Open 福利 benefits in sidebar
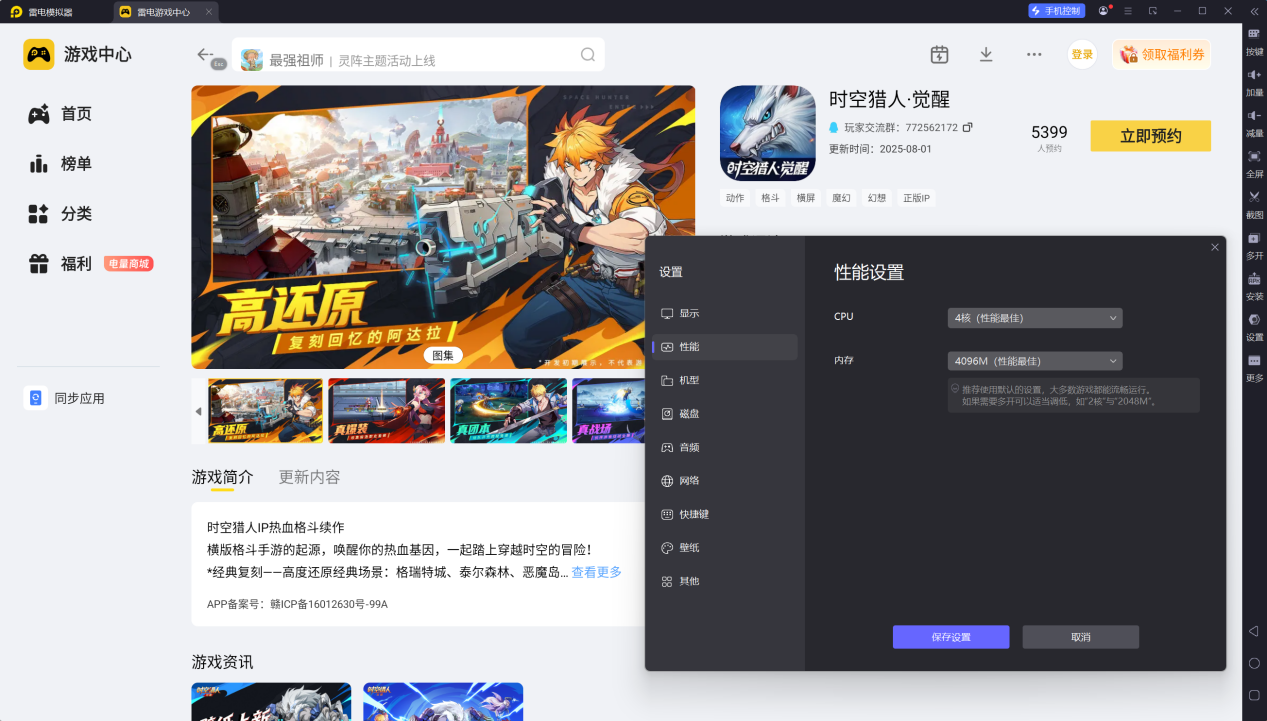Image resolution: width=1267 pixels, height=721 pixels. coord(62,264)
